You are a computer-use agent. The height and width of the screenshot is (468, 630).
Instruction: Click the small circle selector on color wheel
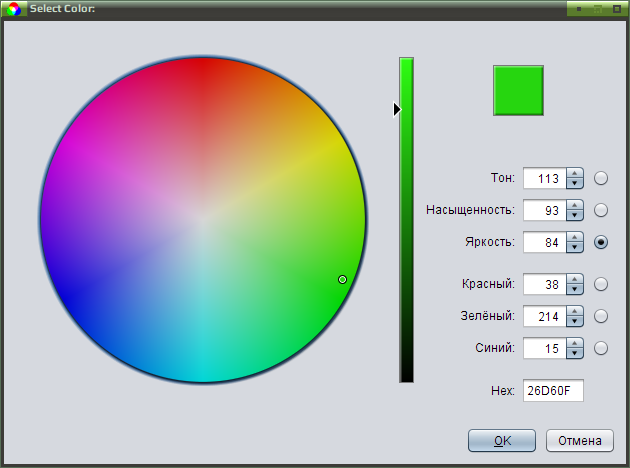[x=342, y=279]
